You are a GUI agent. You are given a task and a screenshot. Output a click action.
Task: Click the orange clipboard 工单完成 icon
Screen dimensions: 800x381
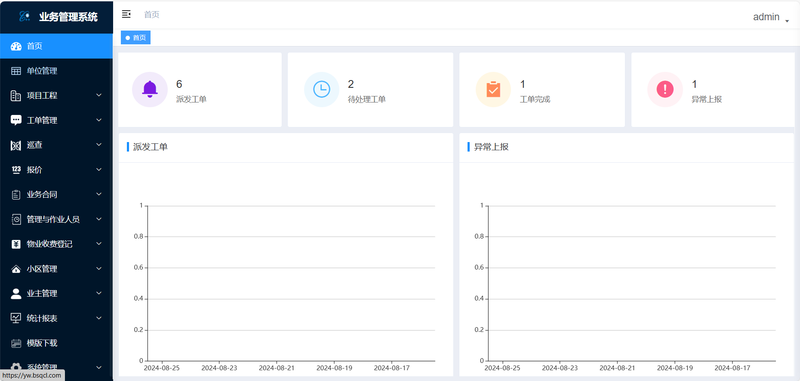[x=493, y=89]
